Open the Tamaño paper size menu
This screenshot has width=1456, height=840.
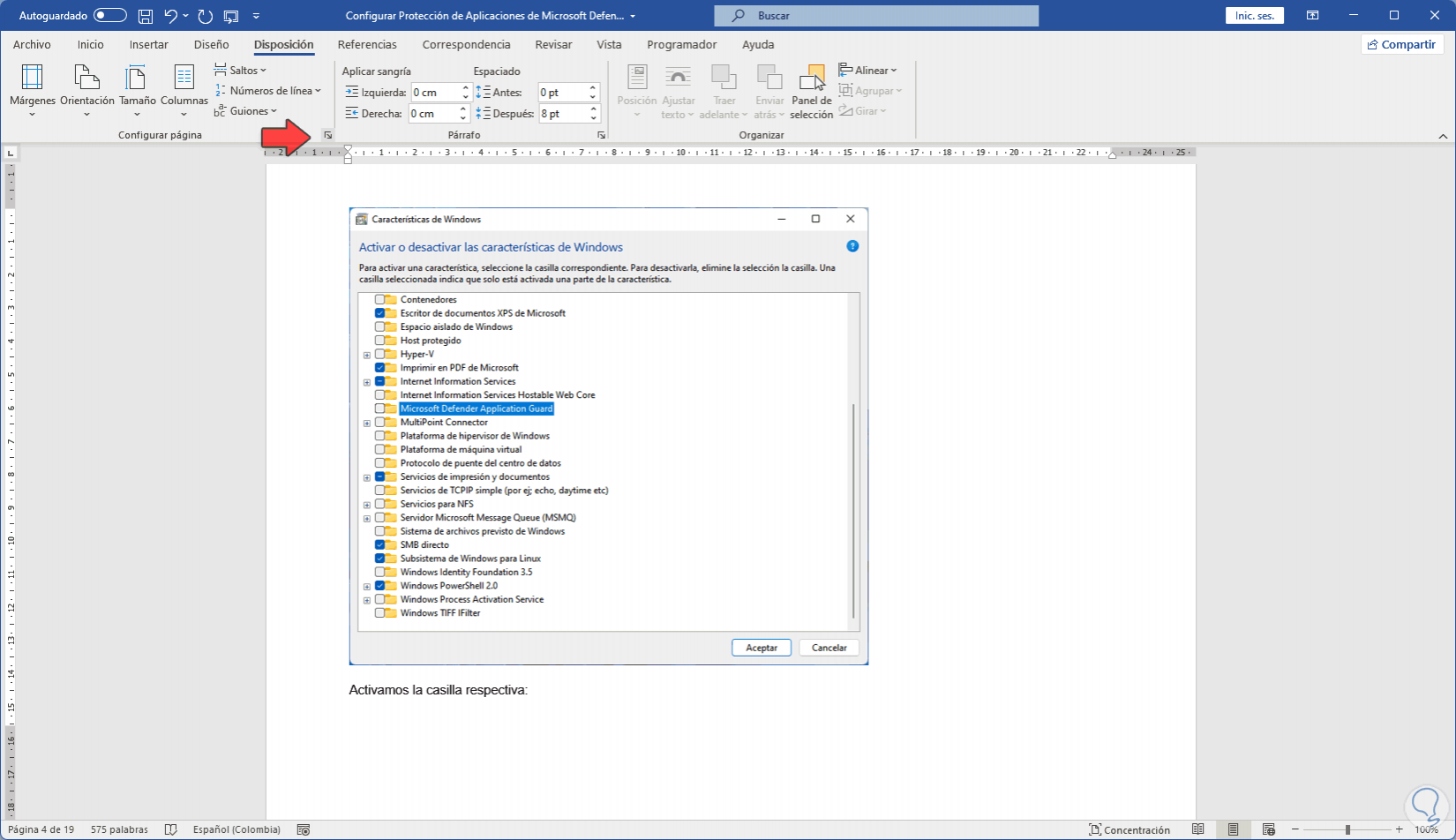[137, 91]
